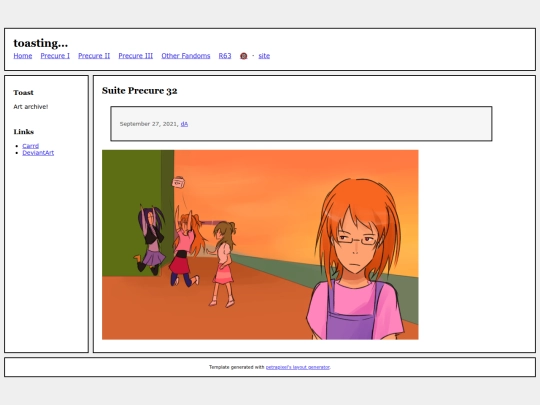Go to the Precure I gallery

click(55, 56)
